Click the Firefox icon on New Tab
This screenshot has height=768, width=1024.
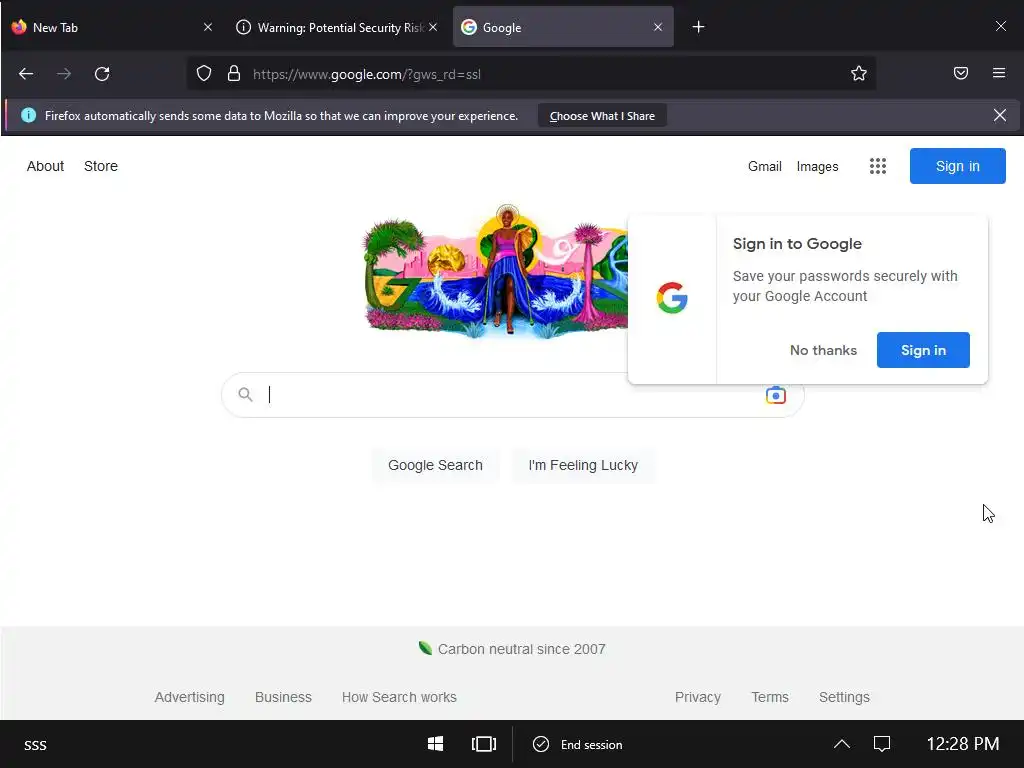pyautogui.click(x=19, y=27)
